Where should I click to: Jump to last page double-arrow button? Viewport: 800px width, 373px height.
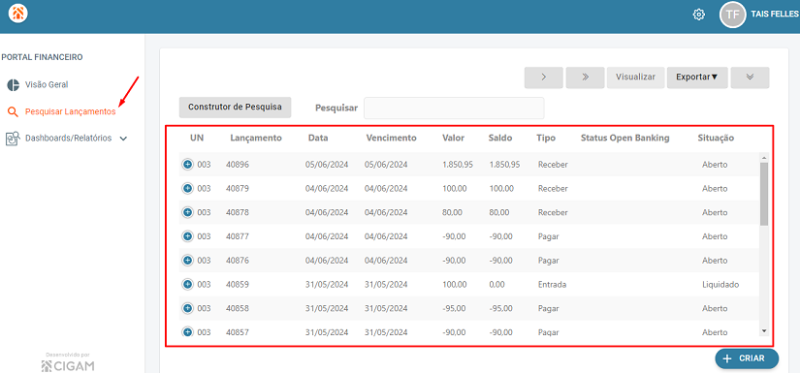(585, 78)
